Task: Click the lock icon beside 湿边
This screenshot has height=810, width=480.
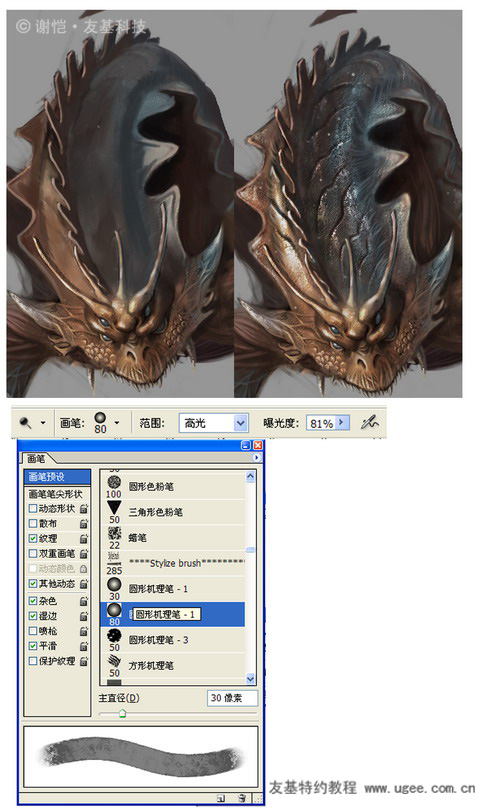Action: [84, 616]
